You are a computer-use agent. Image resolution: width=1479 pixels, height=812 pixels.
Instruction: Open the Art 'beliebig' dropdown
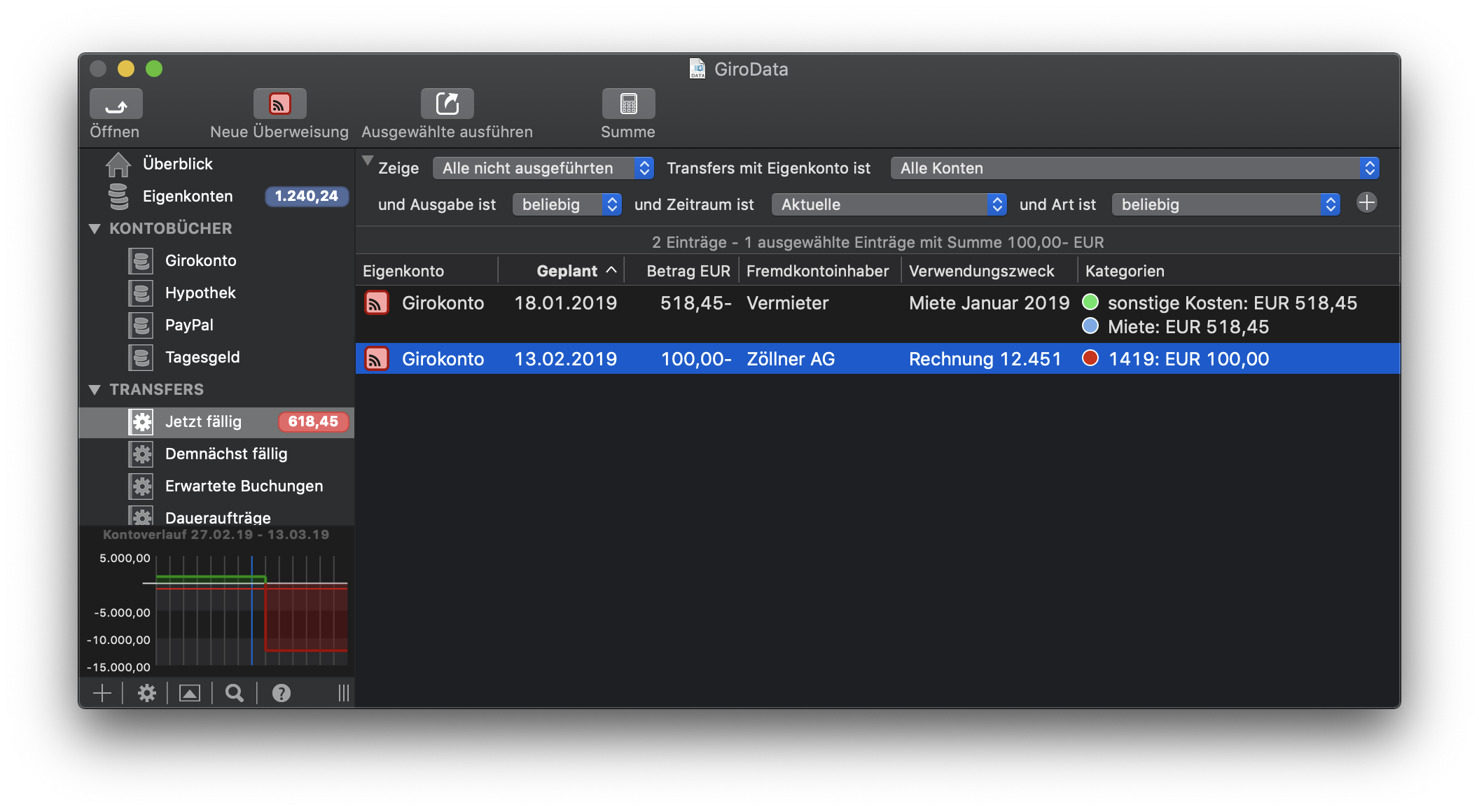click(x=1226, y=204)
